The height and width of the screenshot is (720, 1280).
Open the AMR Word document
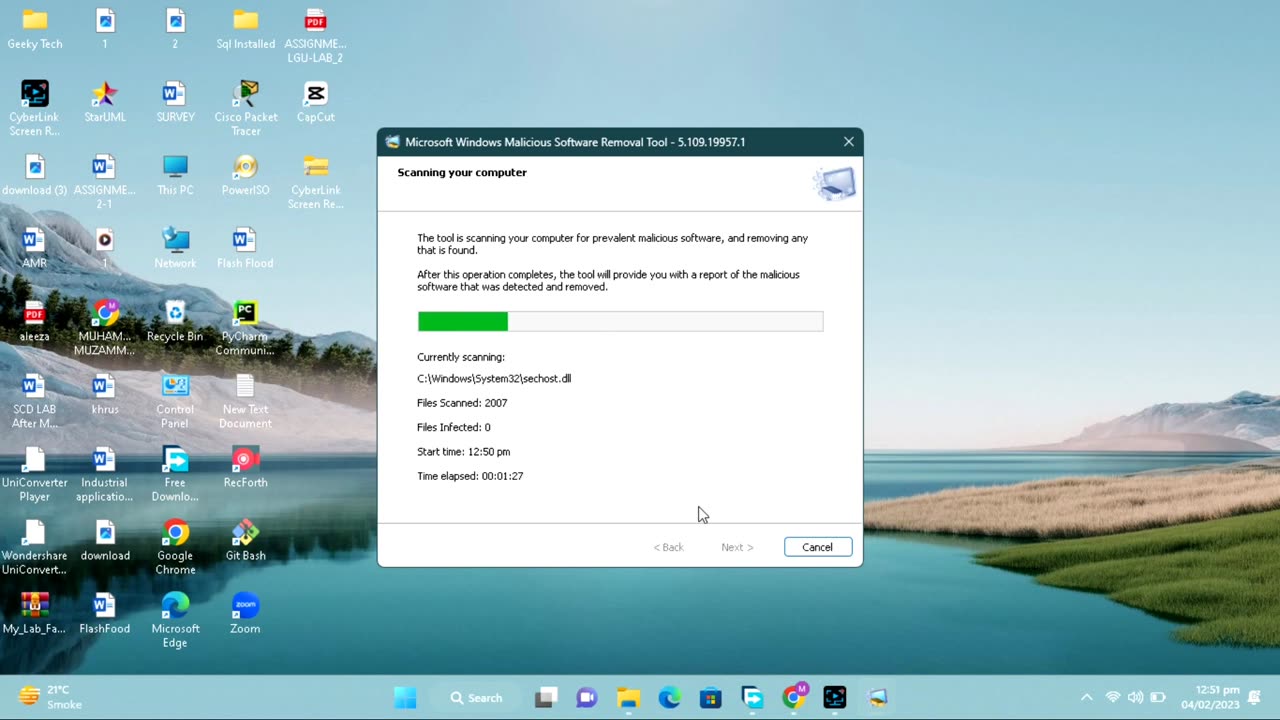35,249
